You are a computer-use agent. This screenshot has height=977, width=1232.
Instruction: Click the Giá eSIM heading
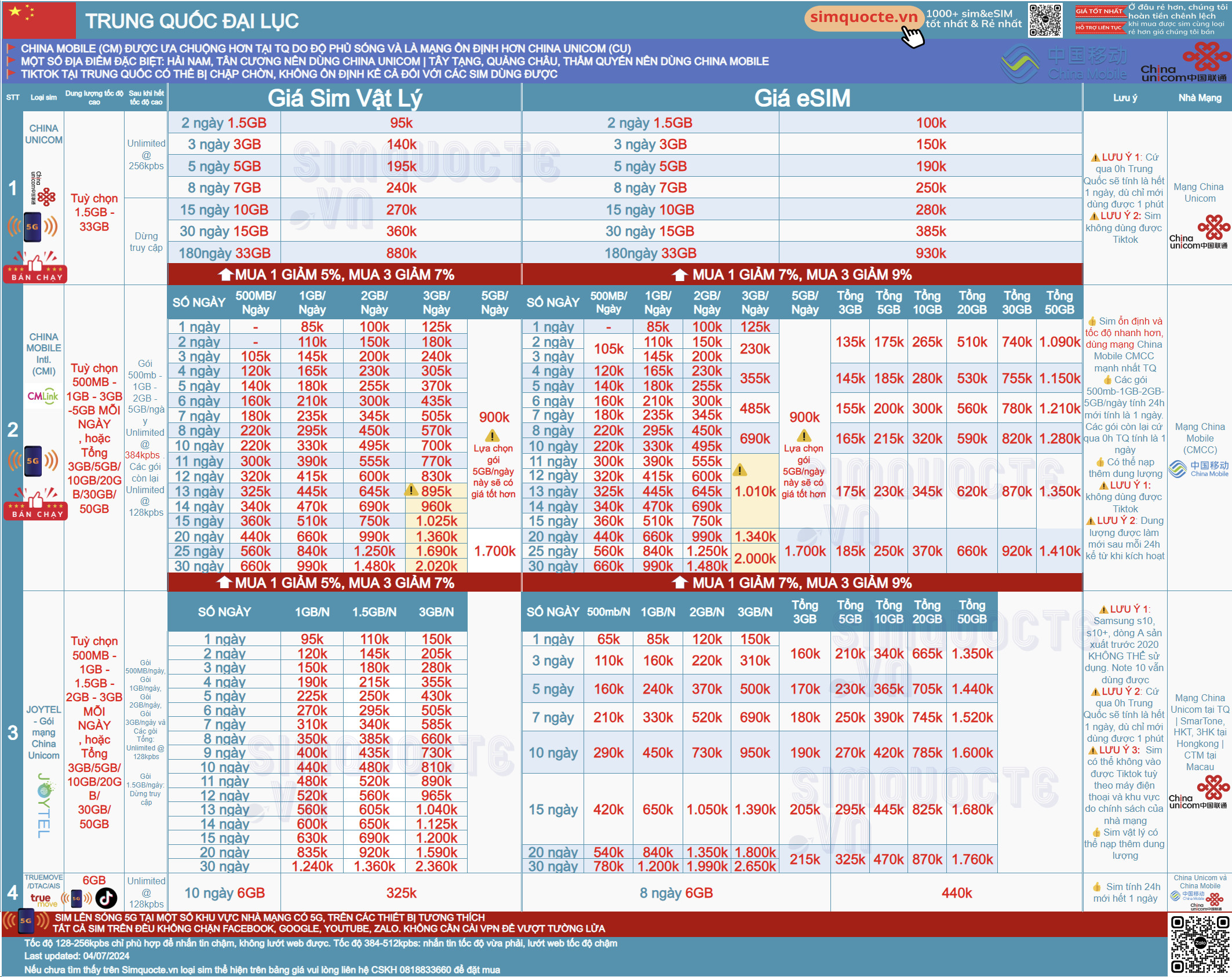(x=802, y=99)
